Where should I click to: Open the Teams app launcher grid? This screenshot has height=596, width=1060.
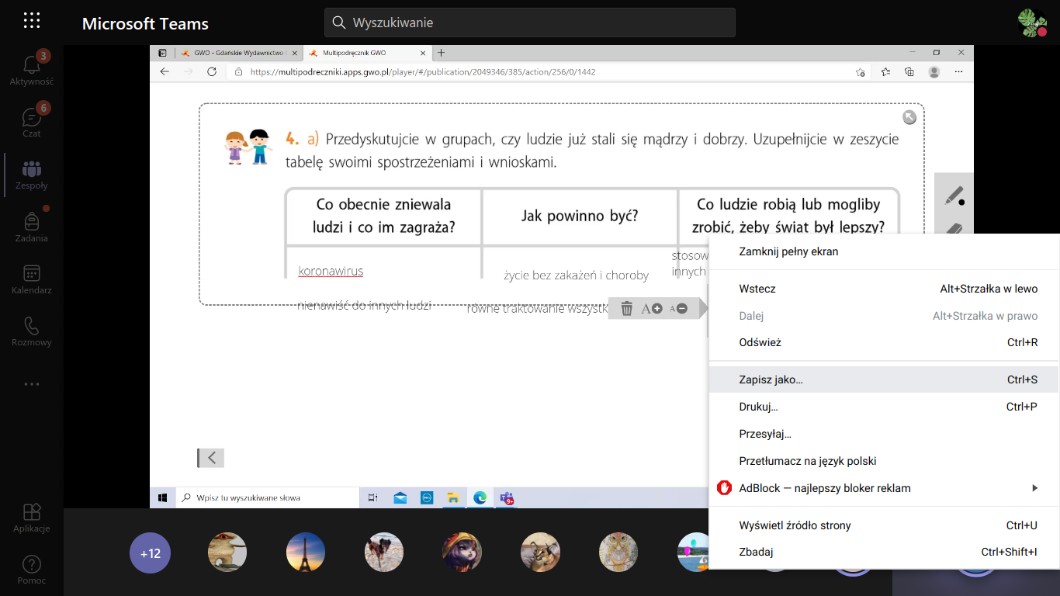point(31,21)
